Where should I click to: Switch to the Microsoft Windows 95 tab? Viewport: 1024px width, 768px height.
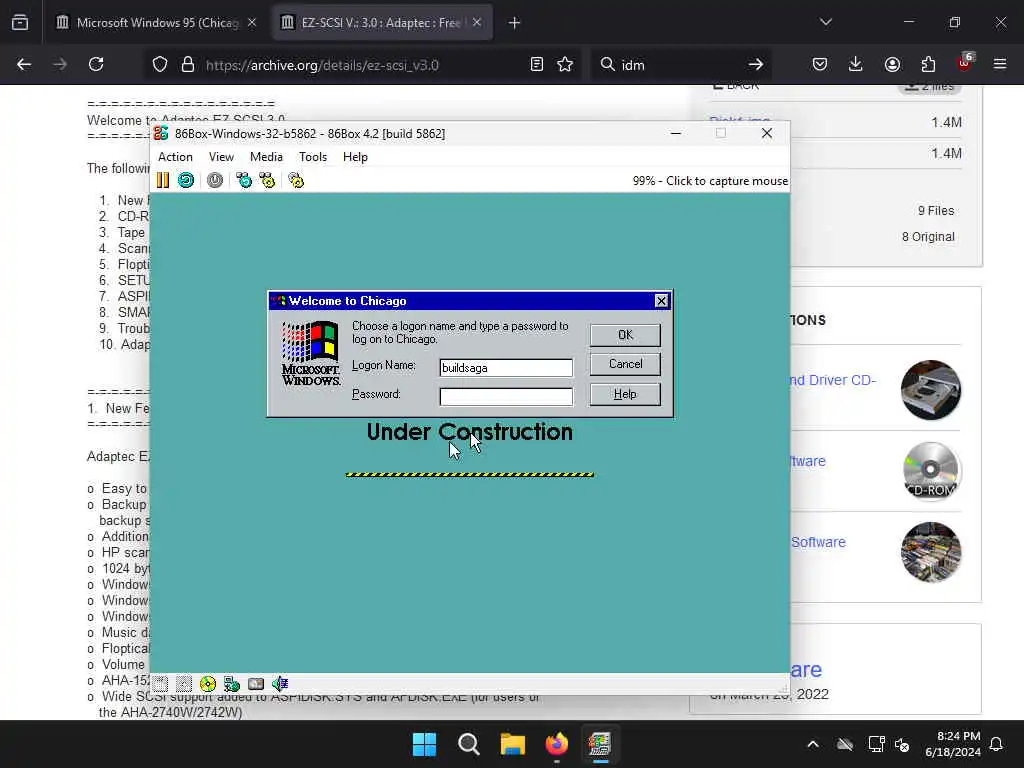(x=157, y=23)
